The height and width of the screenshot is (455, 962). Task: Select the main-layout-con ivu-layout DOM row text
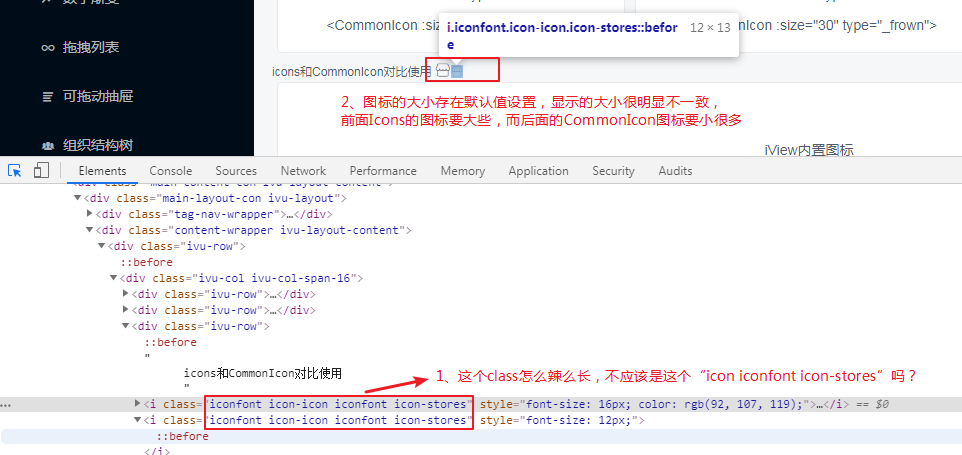click(x=215, y=198)
